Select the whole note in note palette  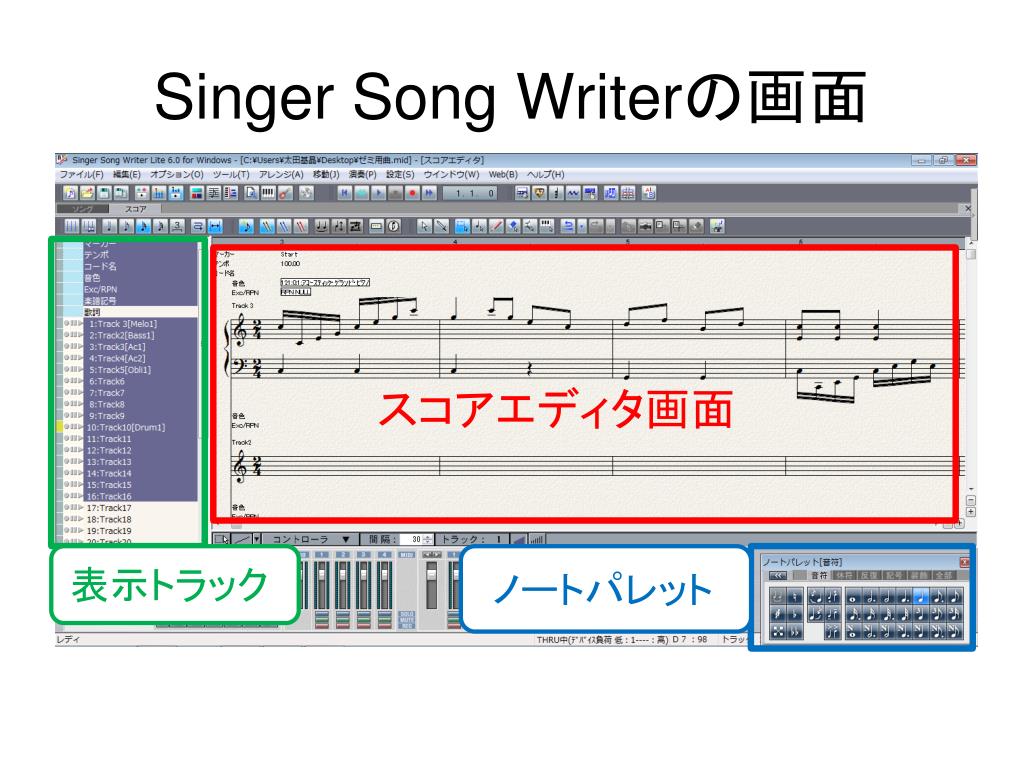pos(853,596)
